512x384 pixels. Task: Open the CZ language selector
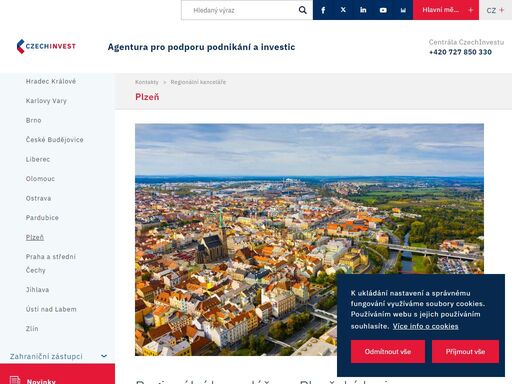tap(495, 10)
